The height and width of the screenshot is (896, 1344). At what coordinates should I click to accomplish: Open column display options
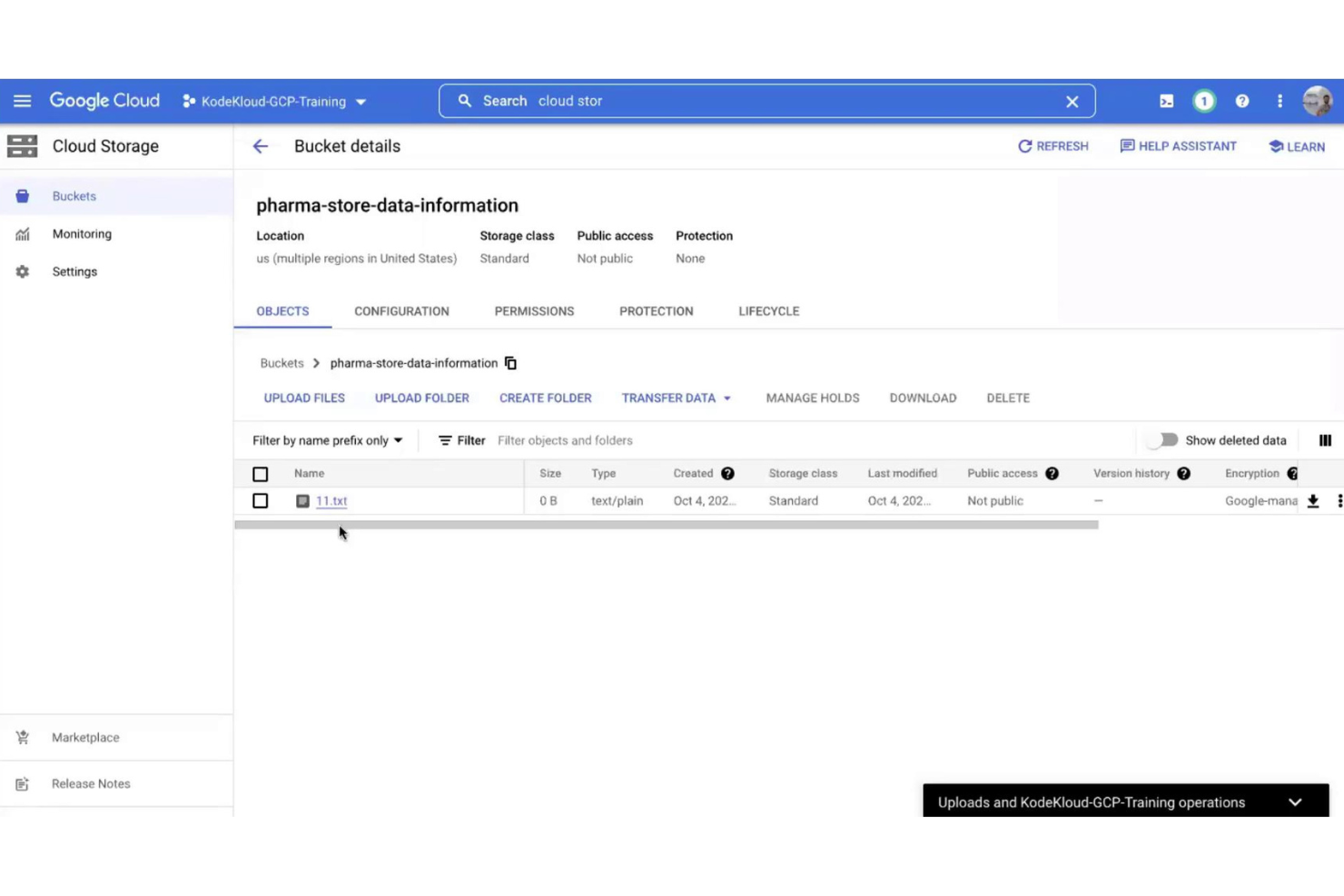point(1325,440)
